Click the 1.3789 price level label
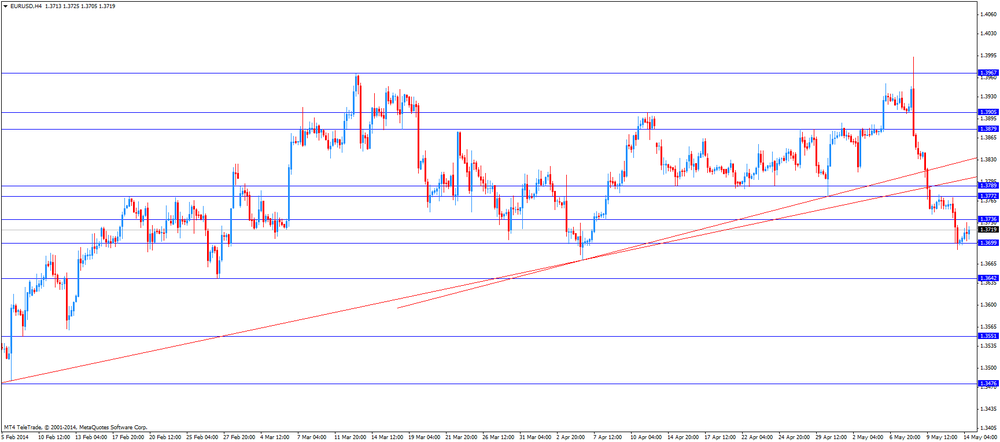This screenshot has width=1000, height=442. [989, 186]
